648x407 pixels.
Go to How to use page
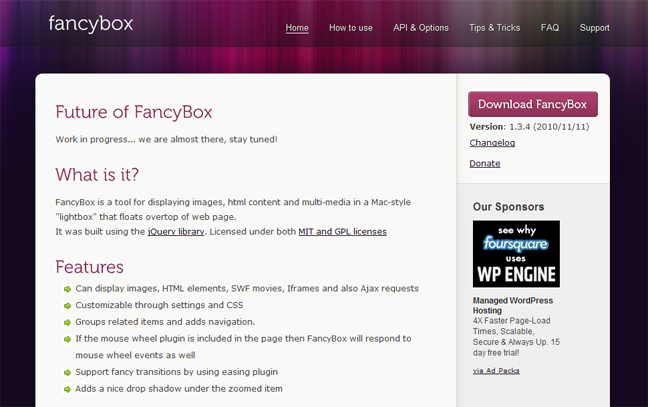pyautogui.click(x=350, y=28)
